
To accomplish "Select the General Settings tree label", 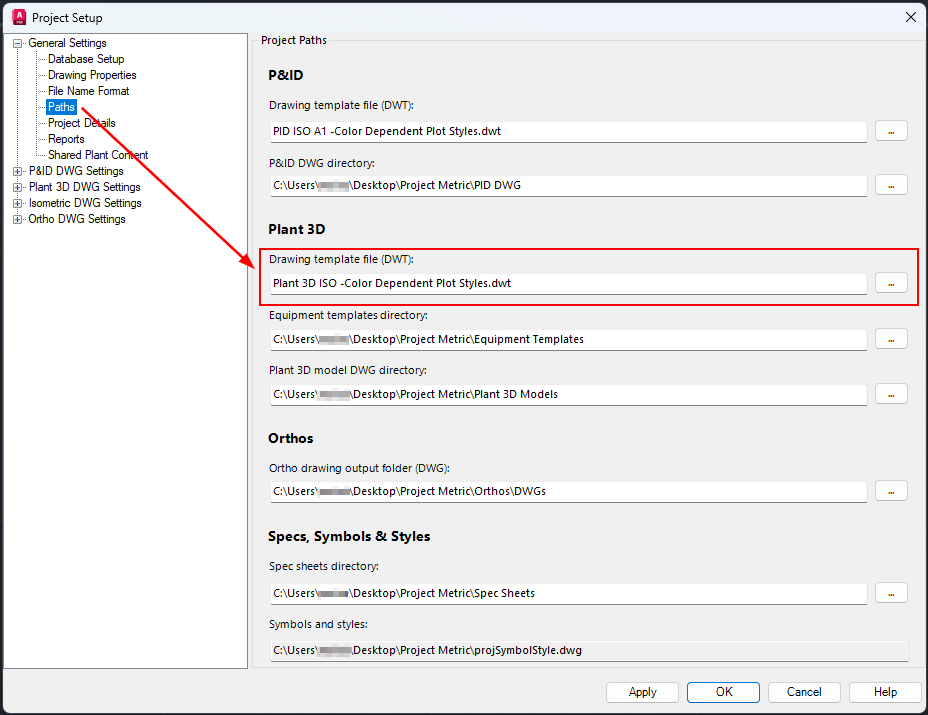I will tap(67, 43).
